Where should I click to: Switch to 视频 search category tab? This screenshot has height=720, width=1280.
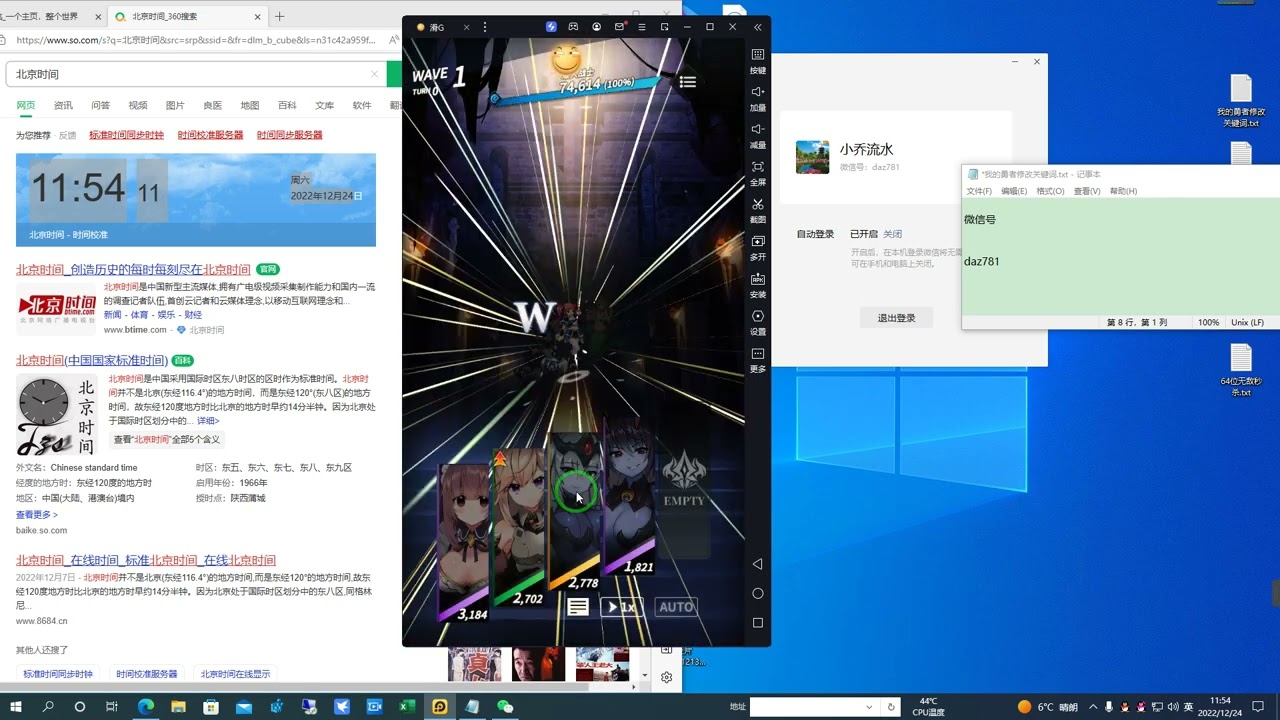click(138, 105)
